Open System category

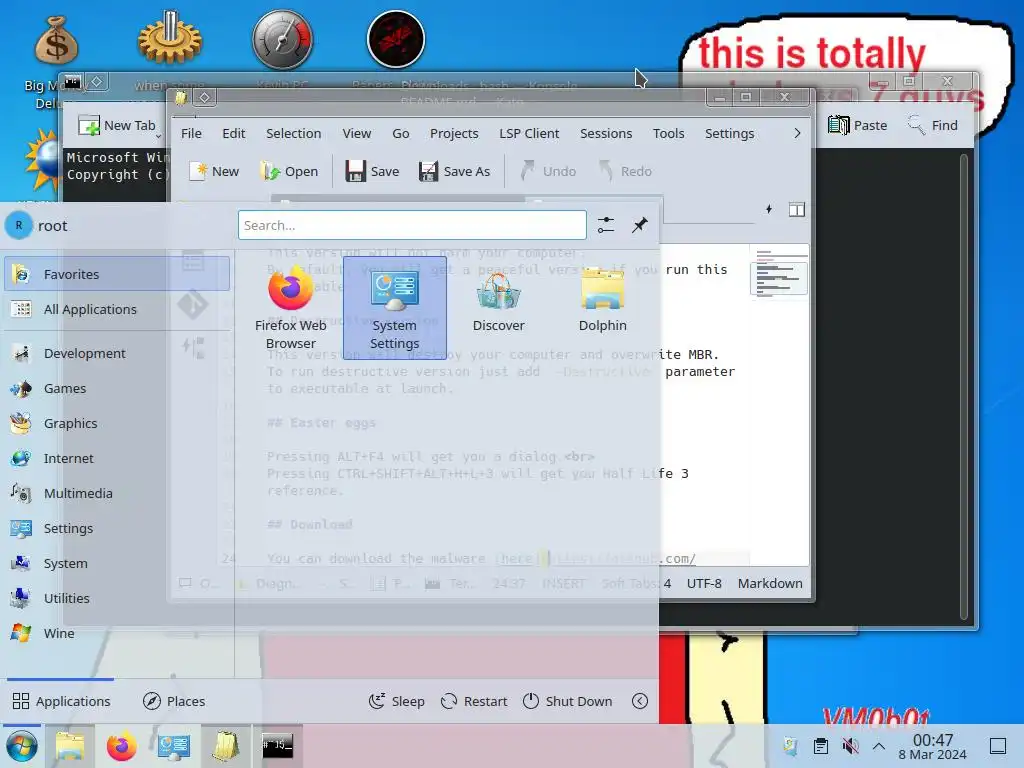click(117, 564)
